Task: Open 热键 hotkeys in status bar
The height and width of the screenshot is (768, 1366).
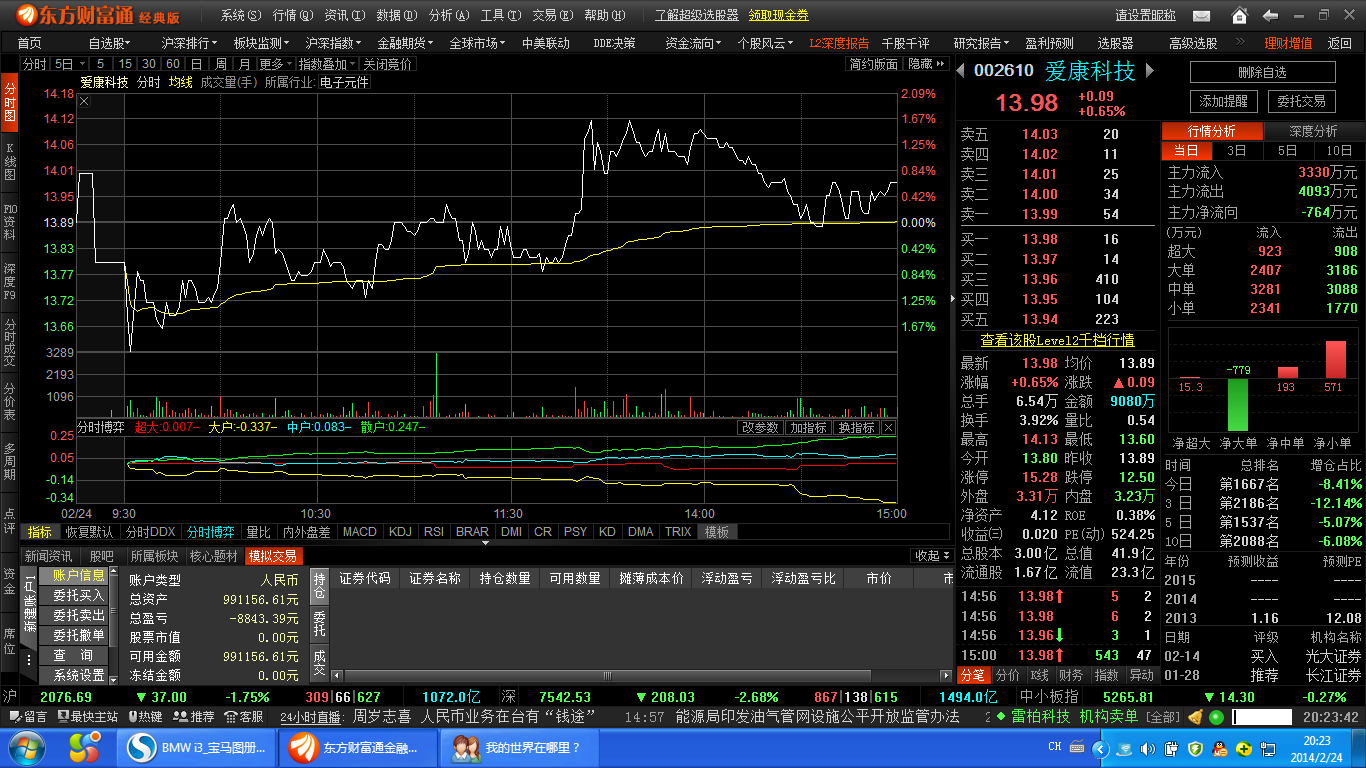Action: point(143,717)
